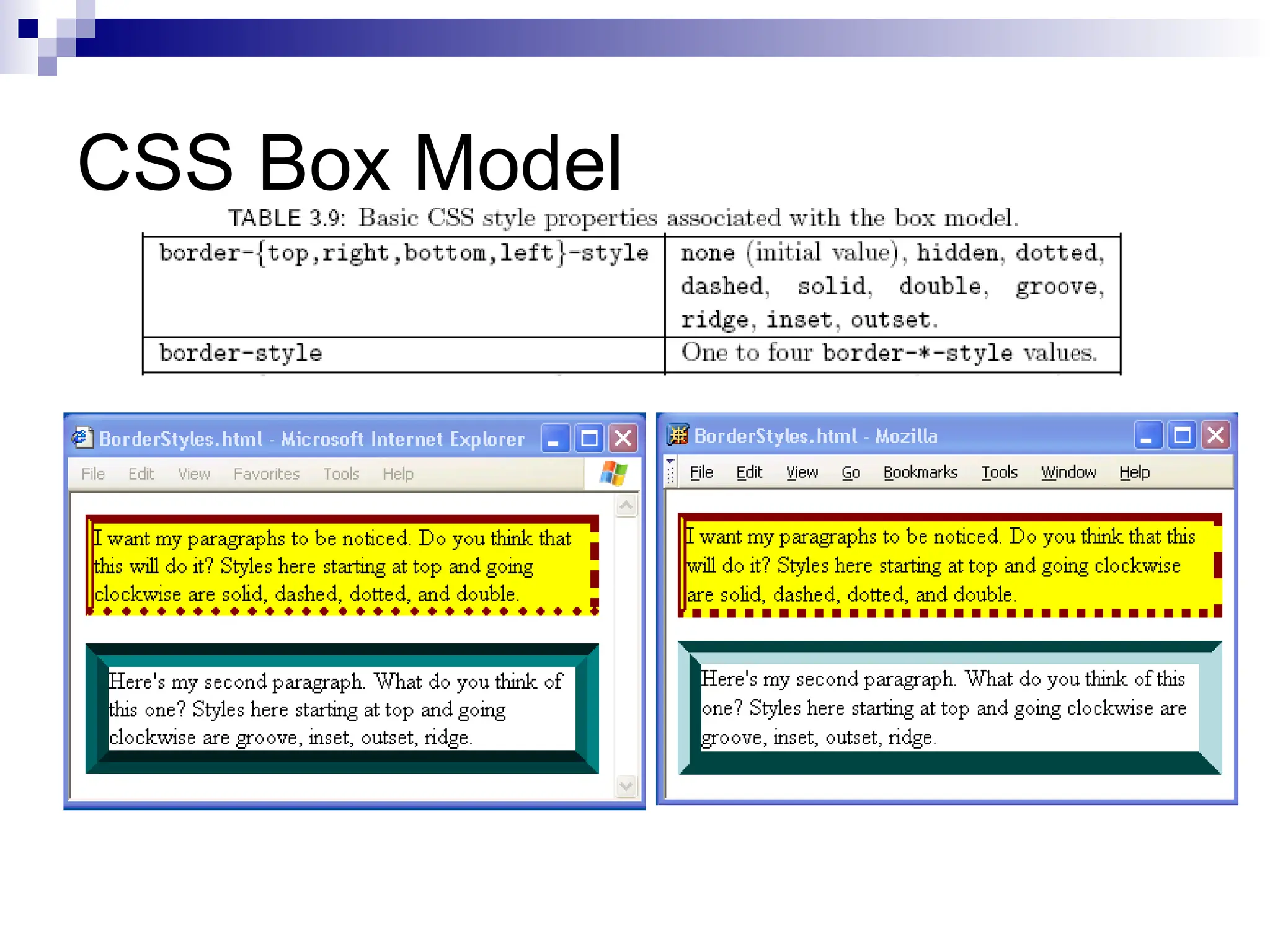Click IE scrollbar up arrow

[626, 506]
